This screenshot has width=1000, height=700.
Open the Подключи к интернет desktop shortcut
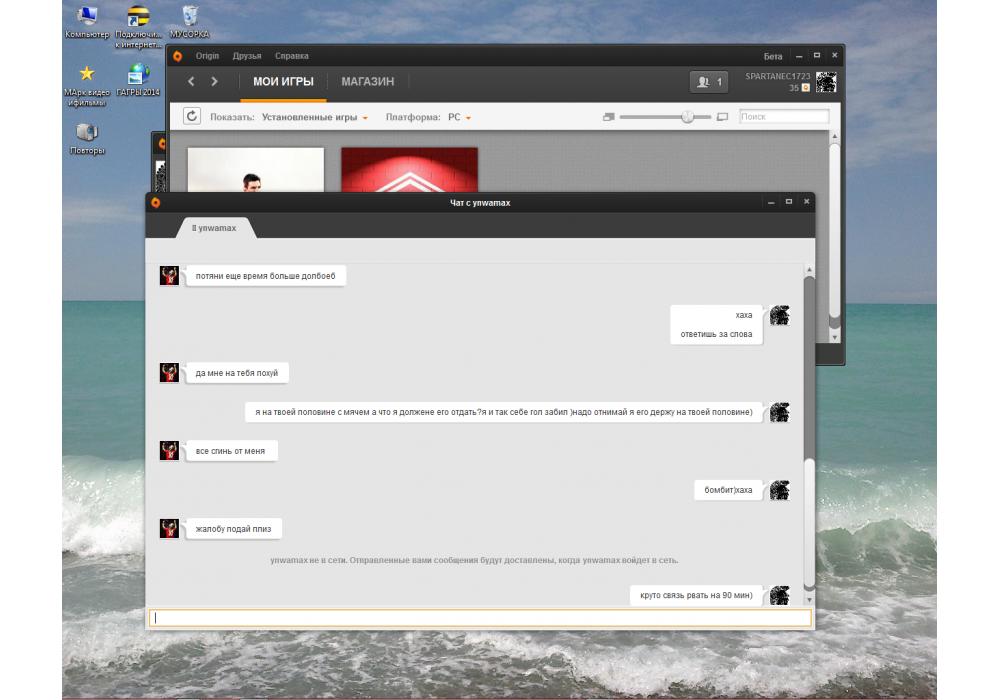(x=138, y=27)
